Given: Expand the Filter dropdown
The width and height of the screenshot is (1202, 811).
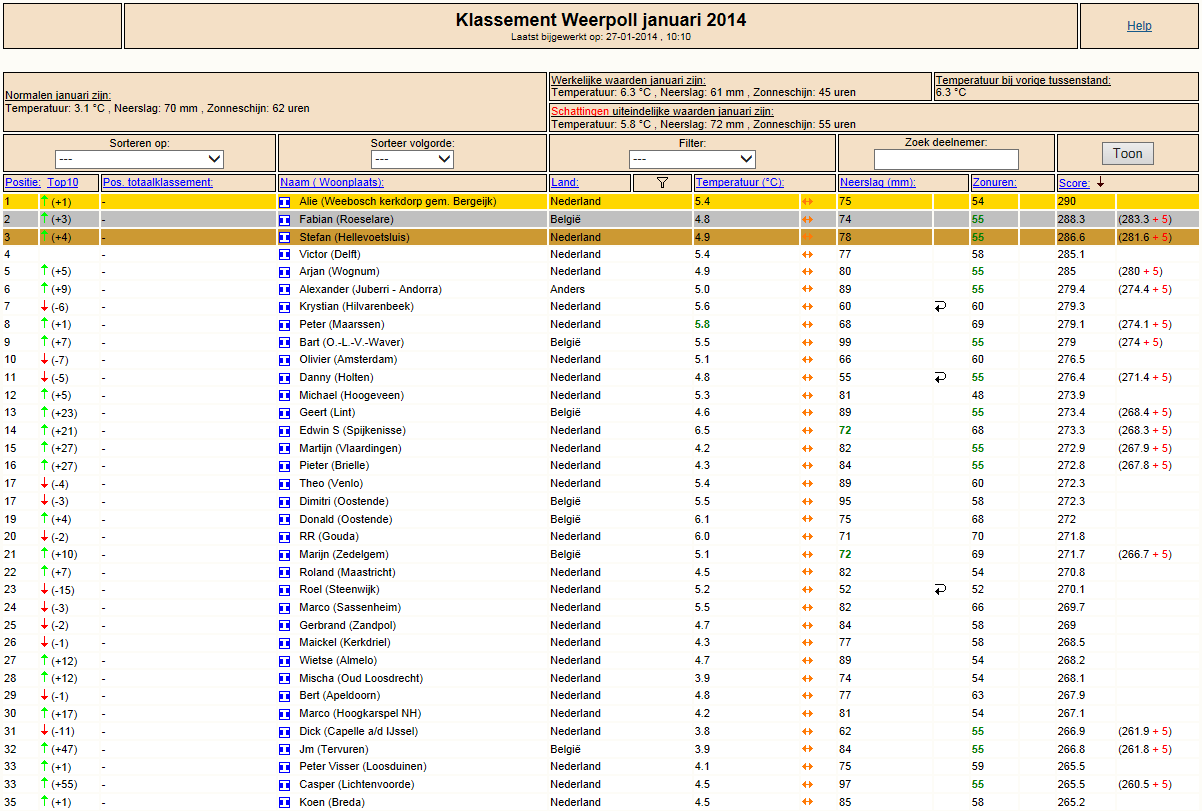Looking at the screenshot, I should point(692,159).
